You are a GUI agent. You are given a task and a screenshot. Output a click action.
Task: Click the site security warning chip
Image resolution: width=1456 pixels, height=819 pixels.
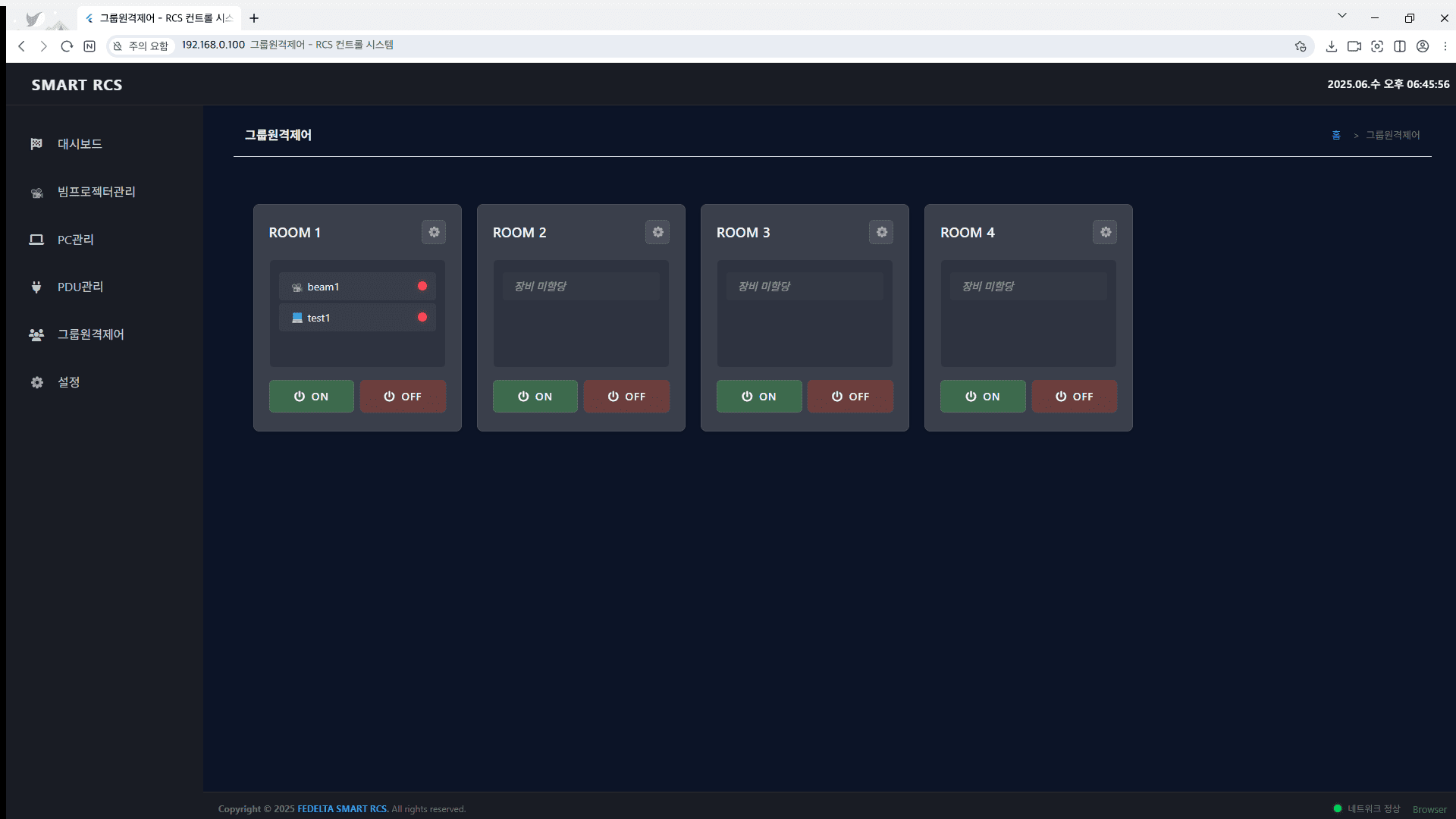tap(141, 46)
